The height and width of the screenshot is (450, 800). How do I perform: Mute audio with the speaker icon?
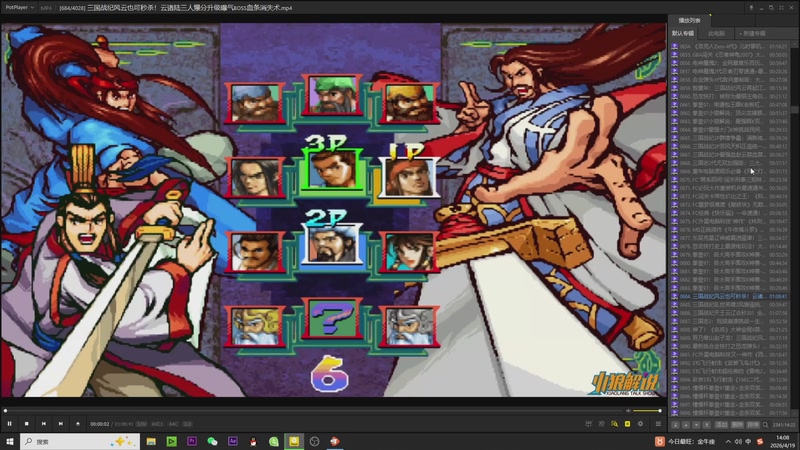tap(628, 411)
